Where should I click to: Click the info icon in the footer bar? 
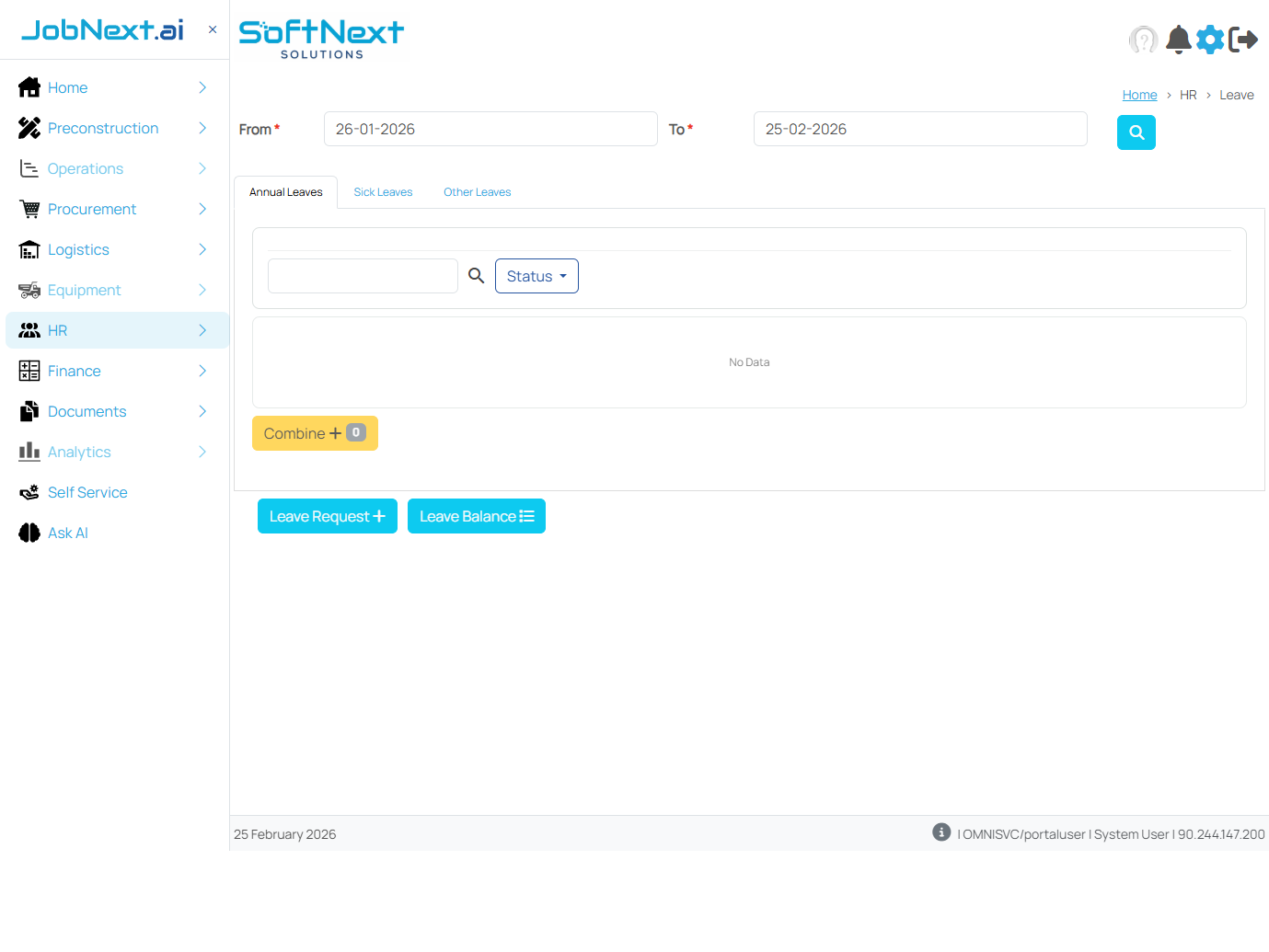[x=940, y=832]
